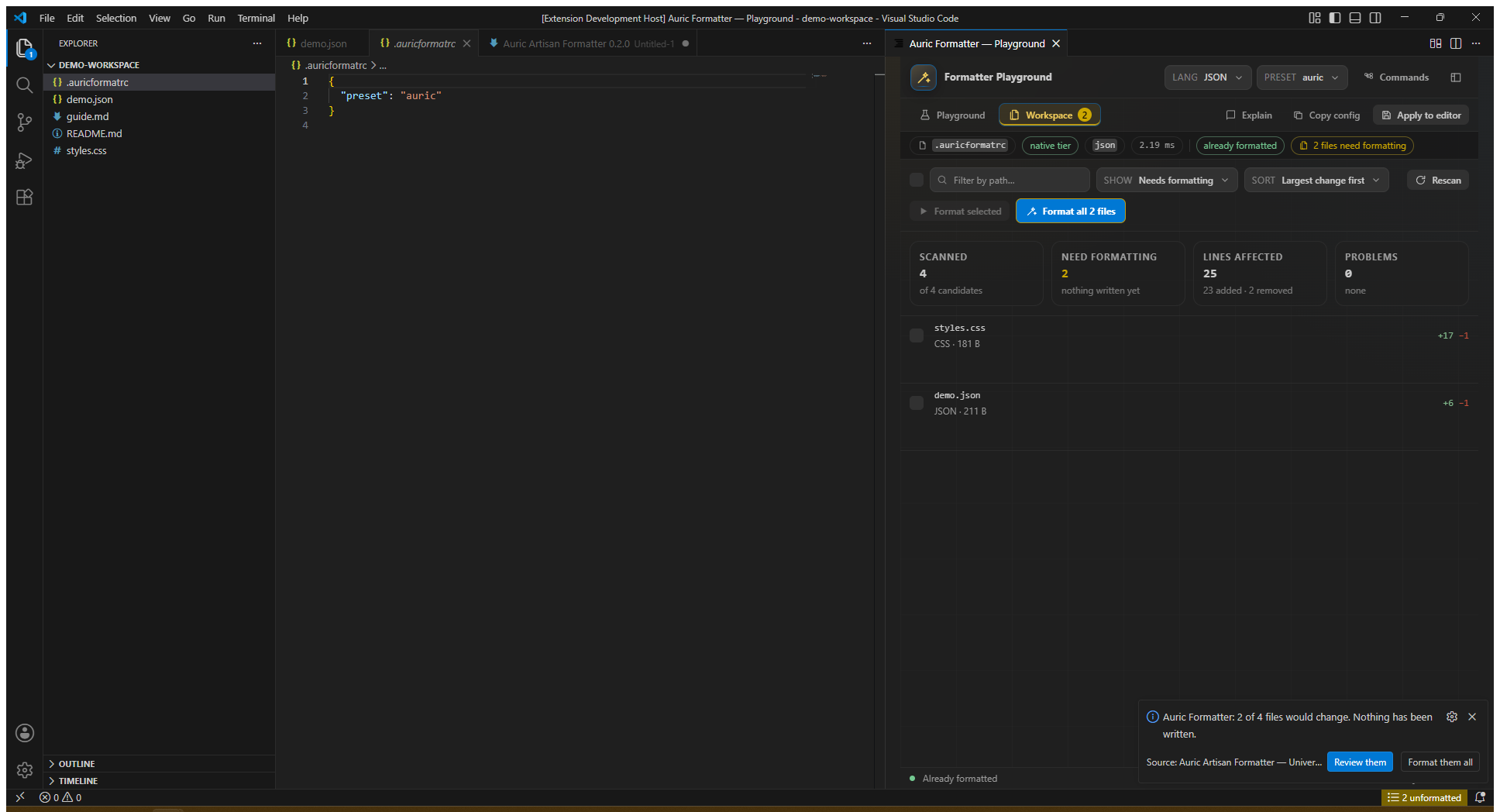This screenshot has width=1500, height=812.
Task: Open the File menu
Action: coord(46,18)
